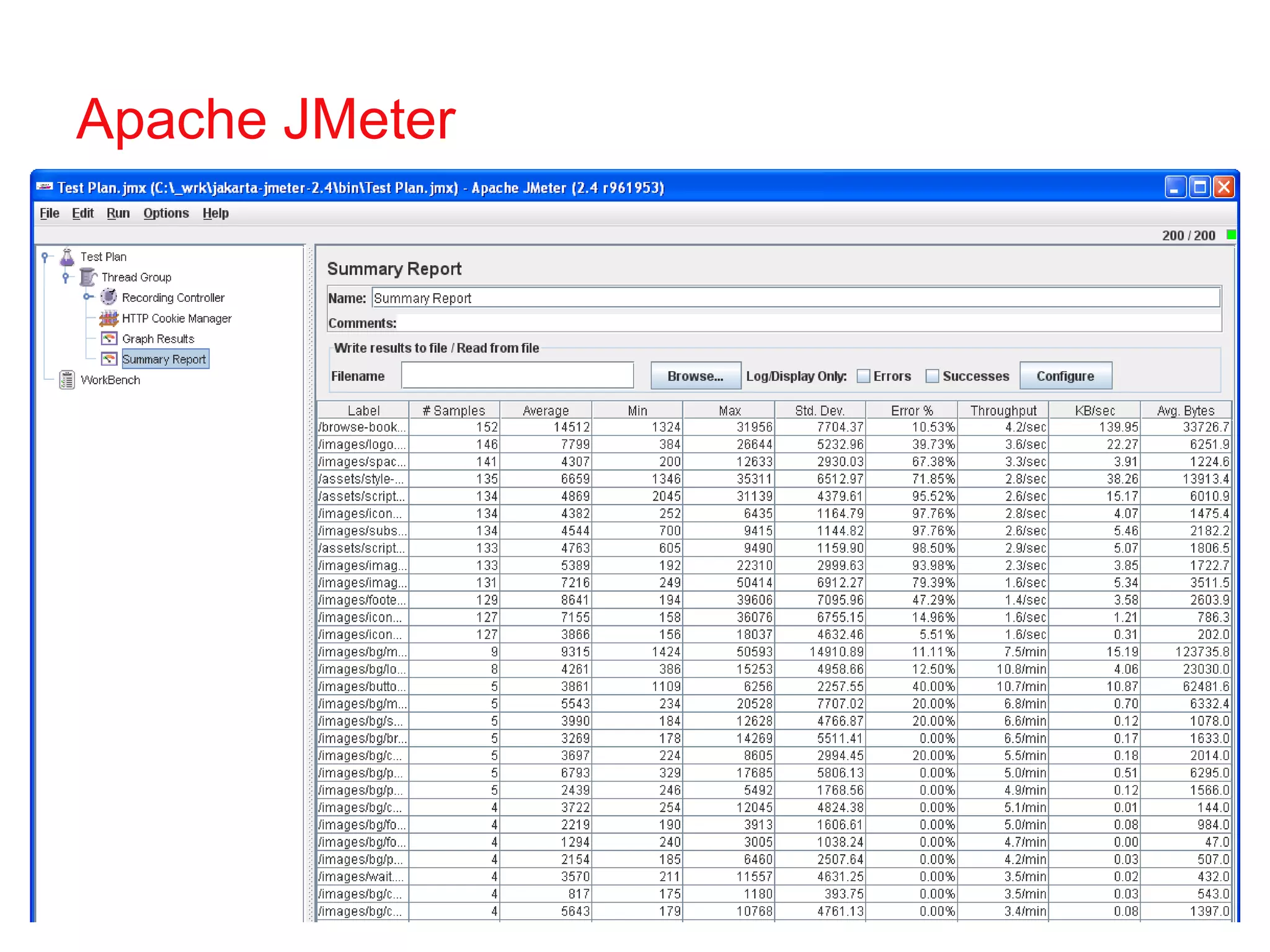Click the /images/foote... row label
The height and width of the screenshot is (952, 1270).
363,600
